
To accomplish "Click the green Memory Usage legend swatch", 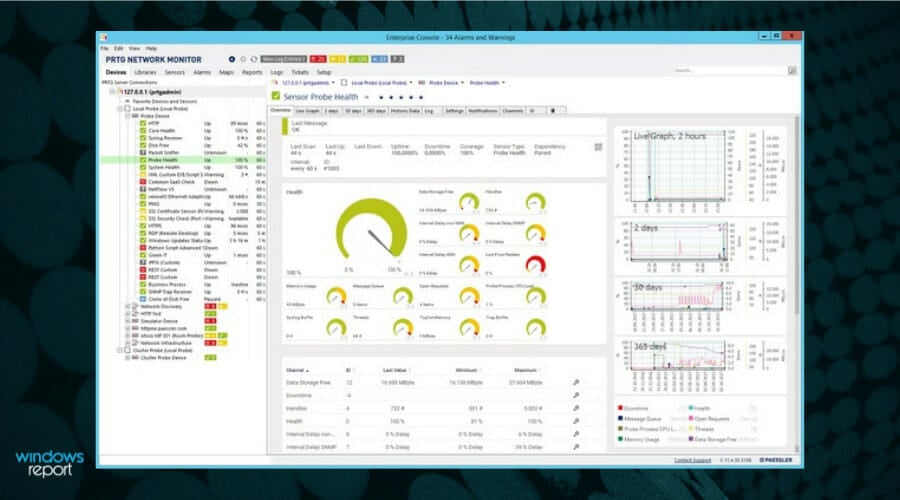I will tap(620, 439).
